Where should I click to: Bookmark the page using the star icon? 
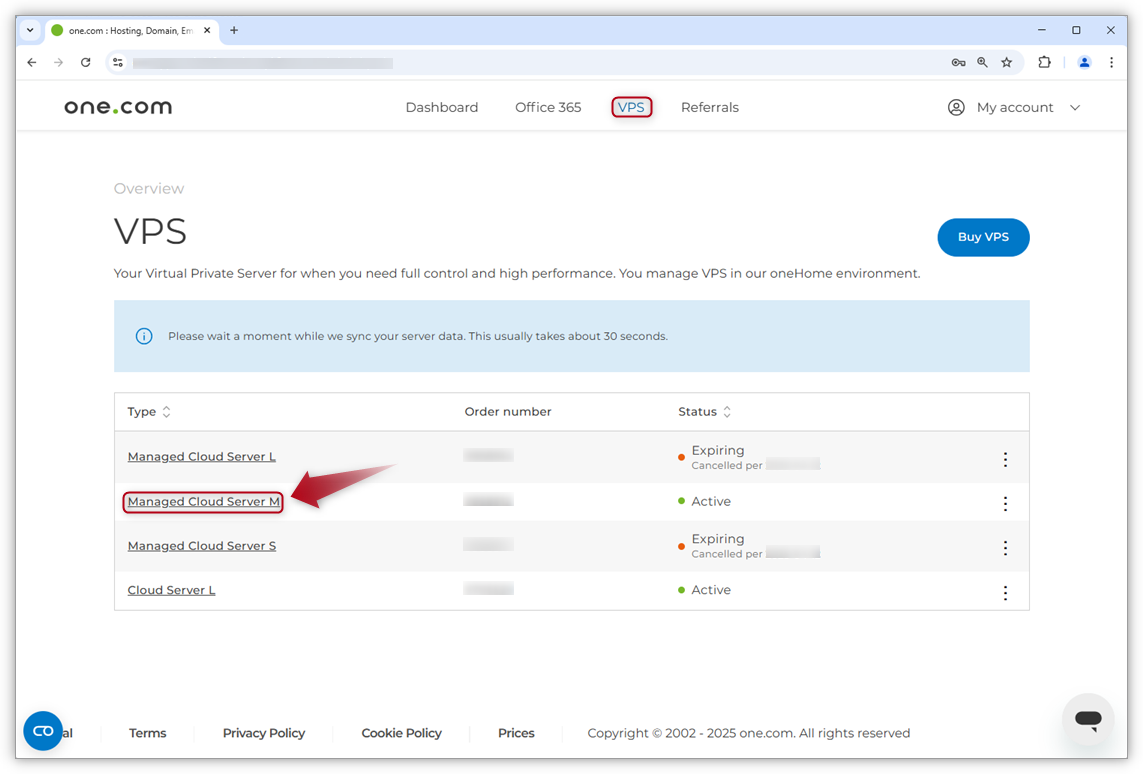pos(1007,62)
